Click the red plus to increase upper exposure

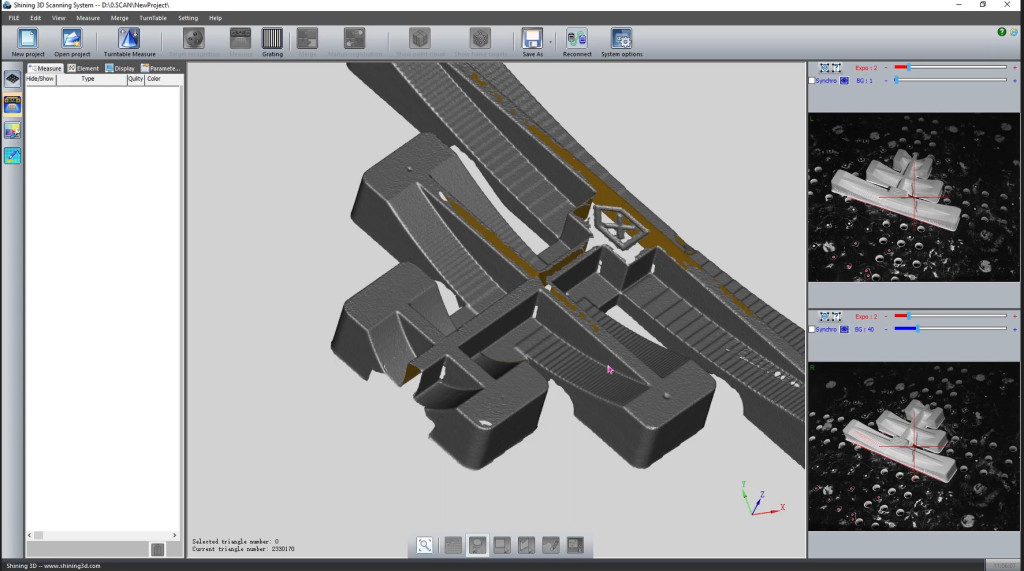[1014, 67]
